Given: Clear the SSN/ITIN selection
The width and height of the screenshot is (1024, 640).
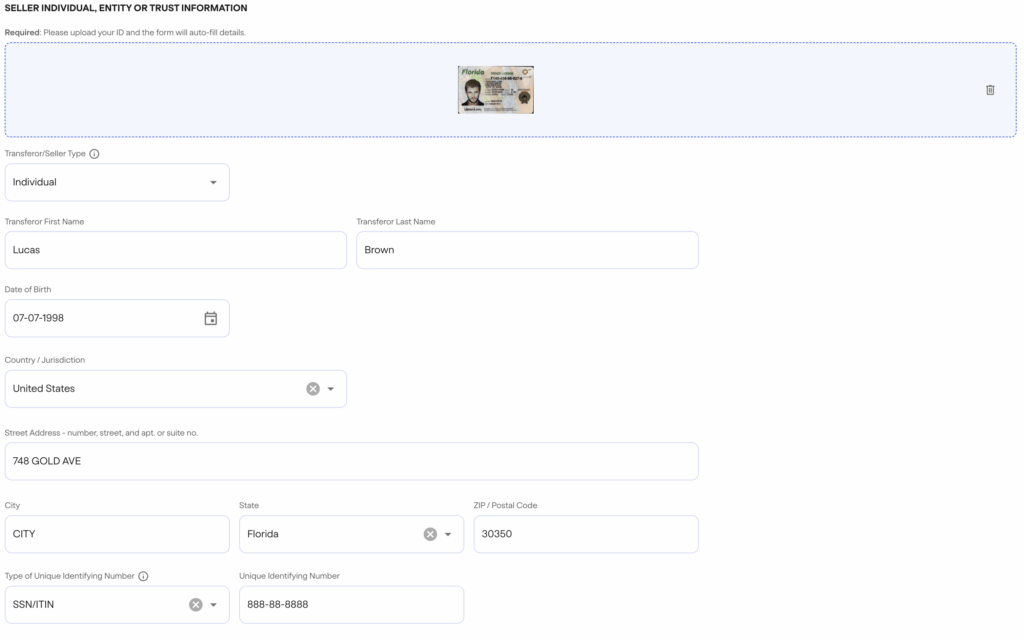Looking at the screenshot, I should [x=196, y=604].
